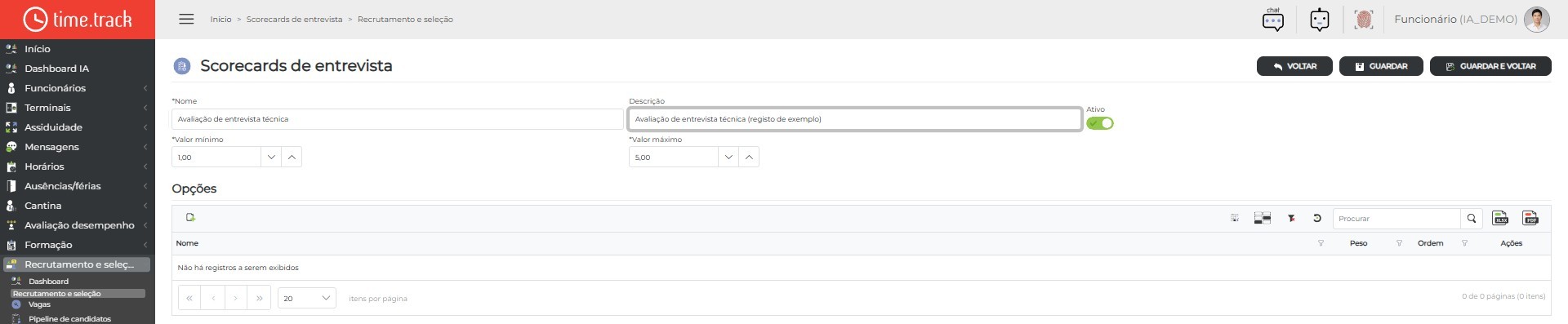
Task: Go to first page of grid
Action: pyautogui.click(x=189, y=298)
